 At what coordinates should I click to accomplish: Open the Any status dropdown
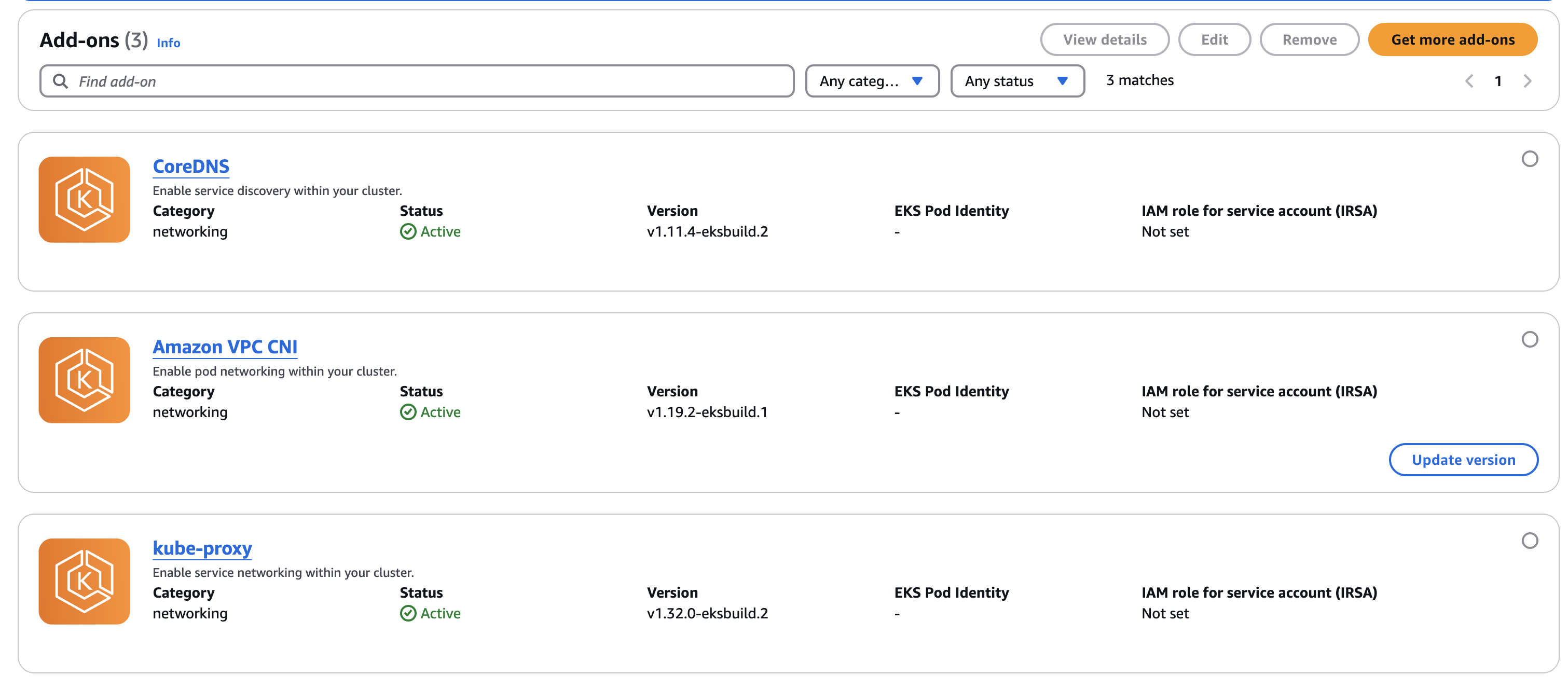tap(1016, 81)
